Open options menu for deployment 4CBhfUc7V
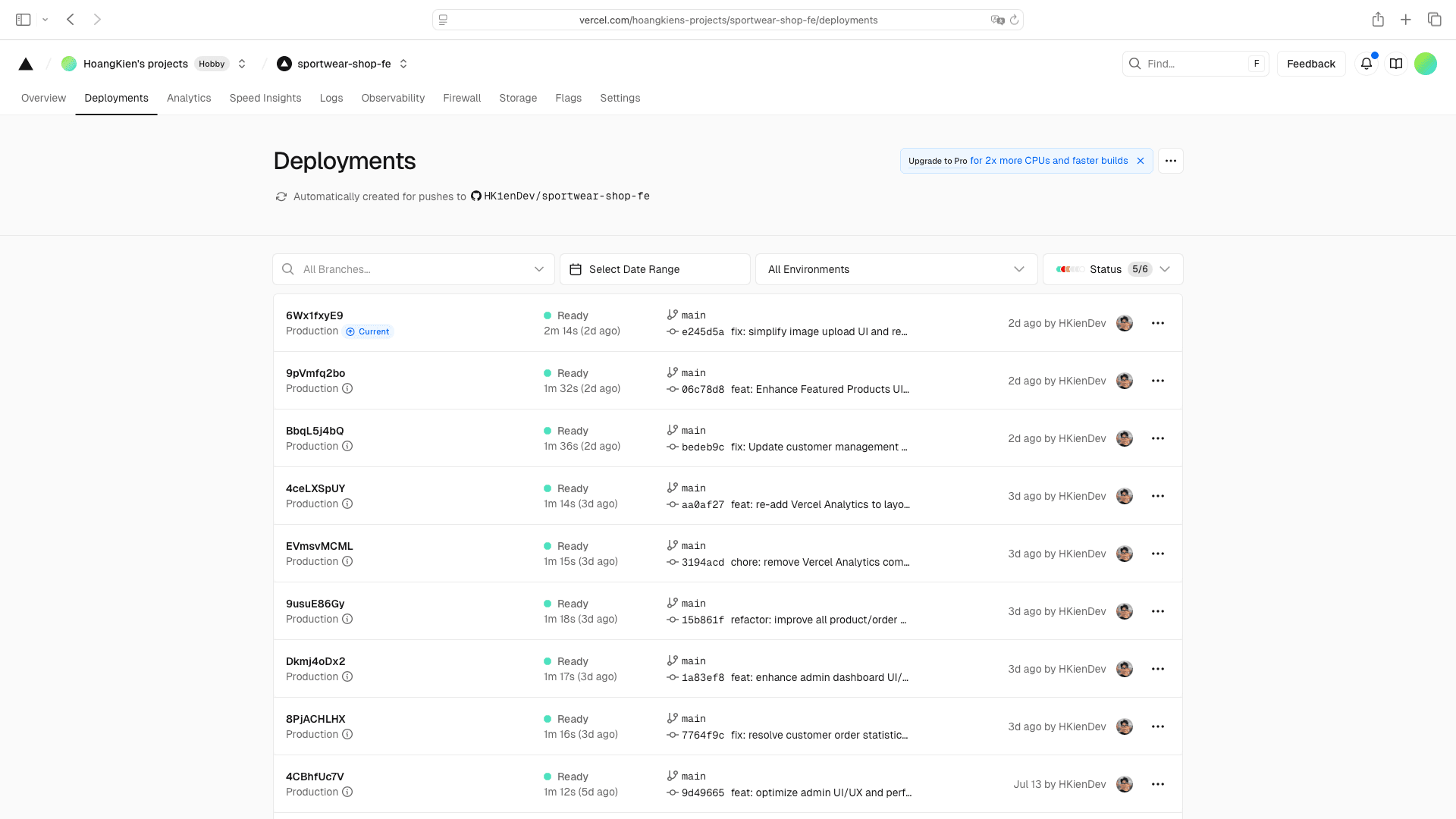The image size is (1456, 819). point(1158,784)
